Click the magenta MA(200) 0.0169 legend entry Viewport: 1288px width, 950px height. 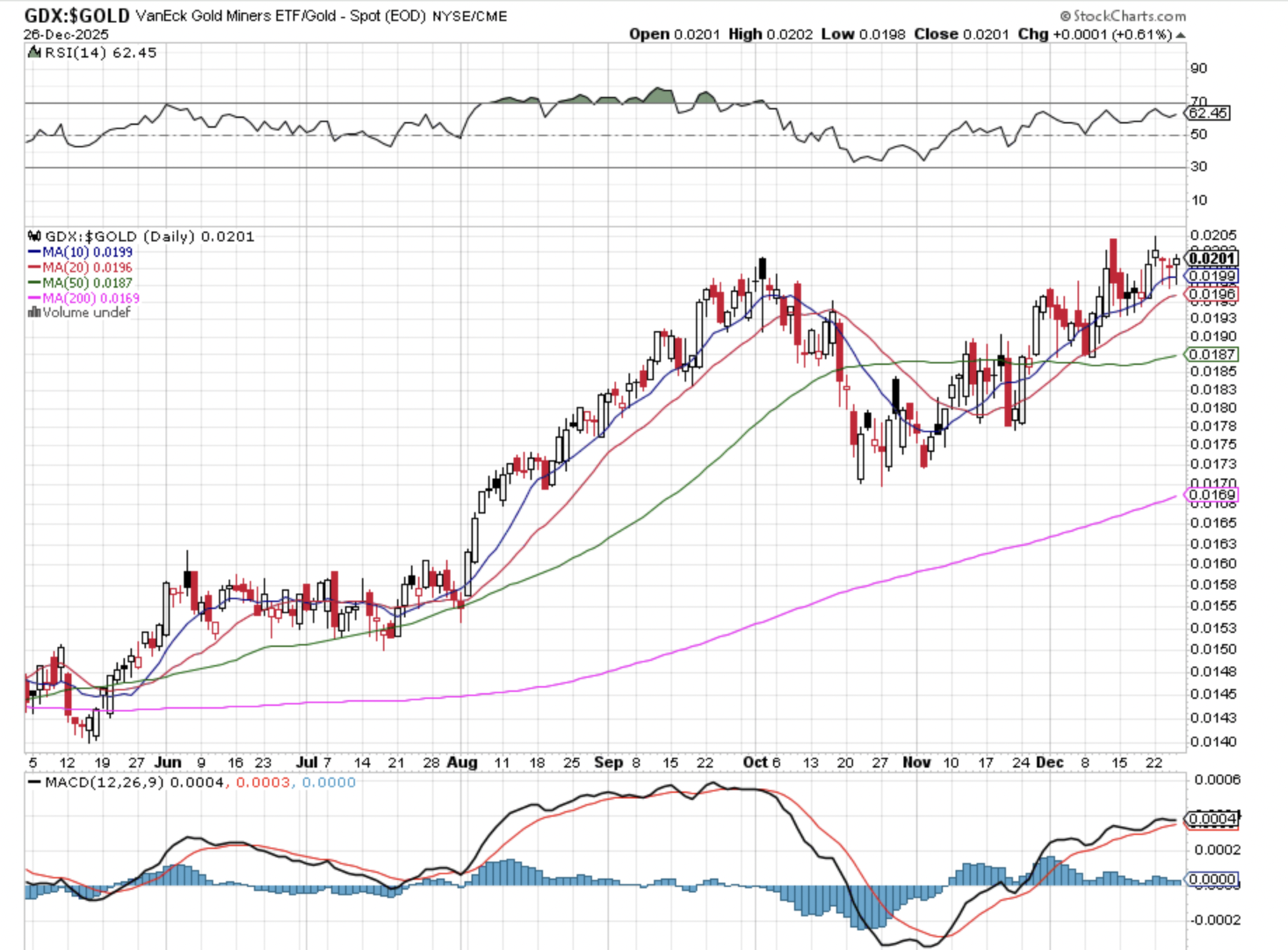coord(83,298)
